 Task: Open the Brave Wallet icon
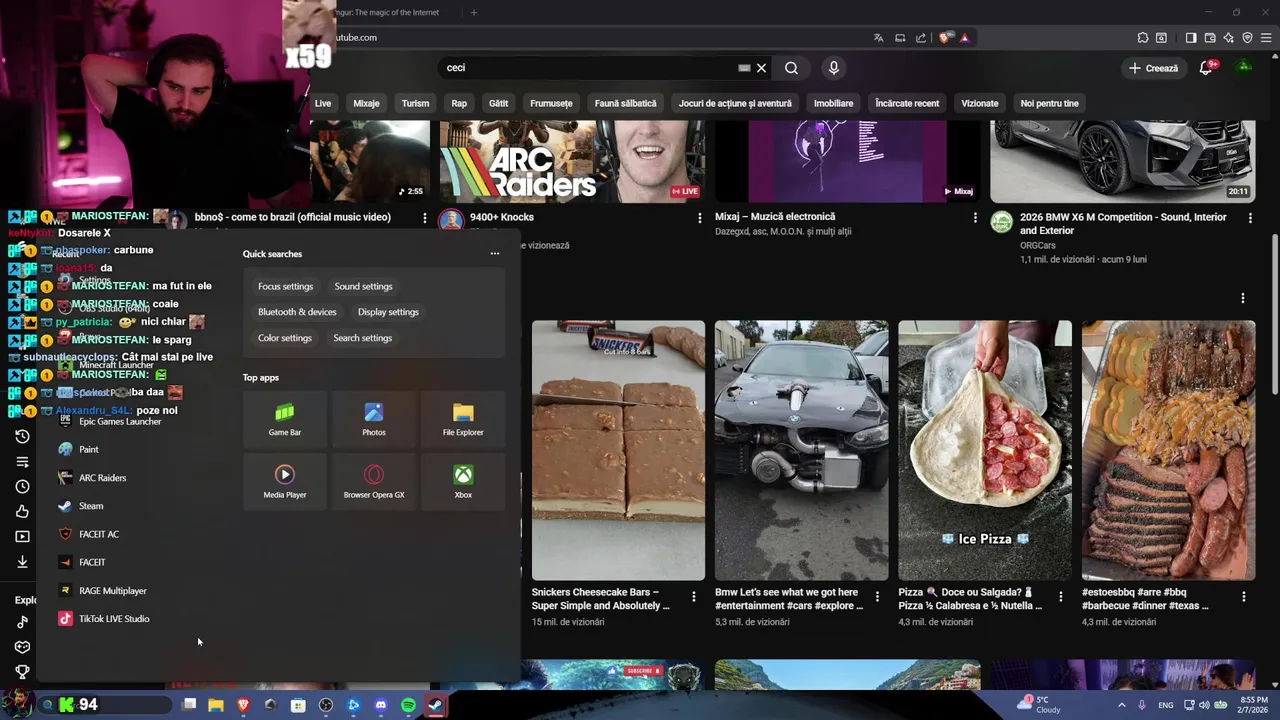tap(1210, 38)
